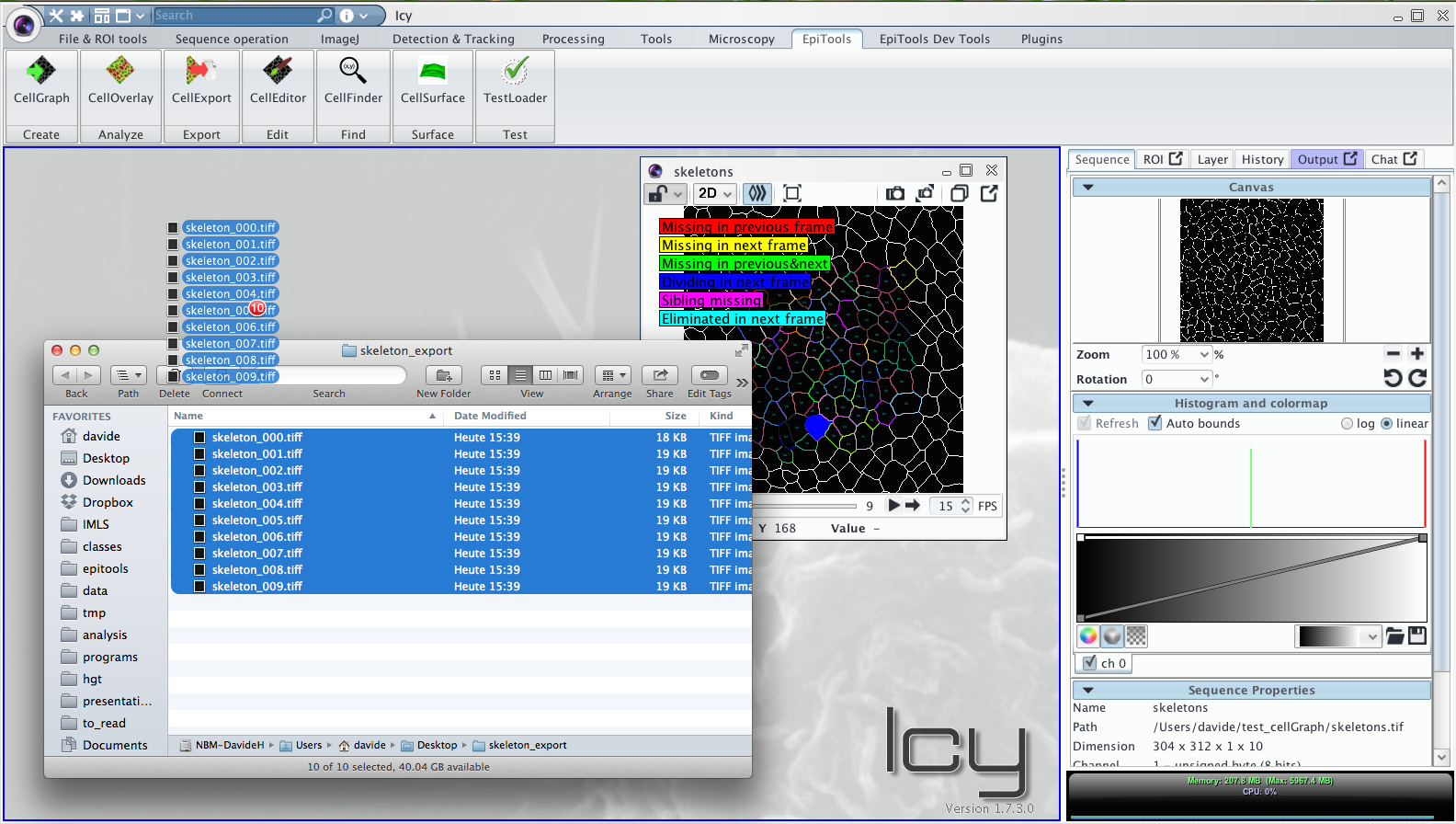Image resolution: width=1456 pixels, height=824 pixels.
Task: Open the colormap gradient dropdown
Action: 1338,635
